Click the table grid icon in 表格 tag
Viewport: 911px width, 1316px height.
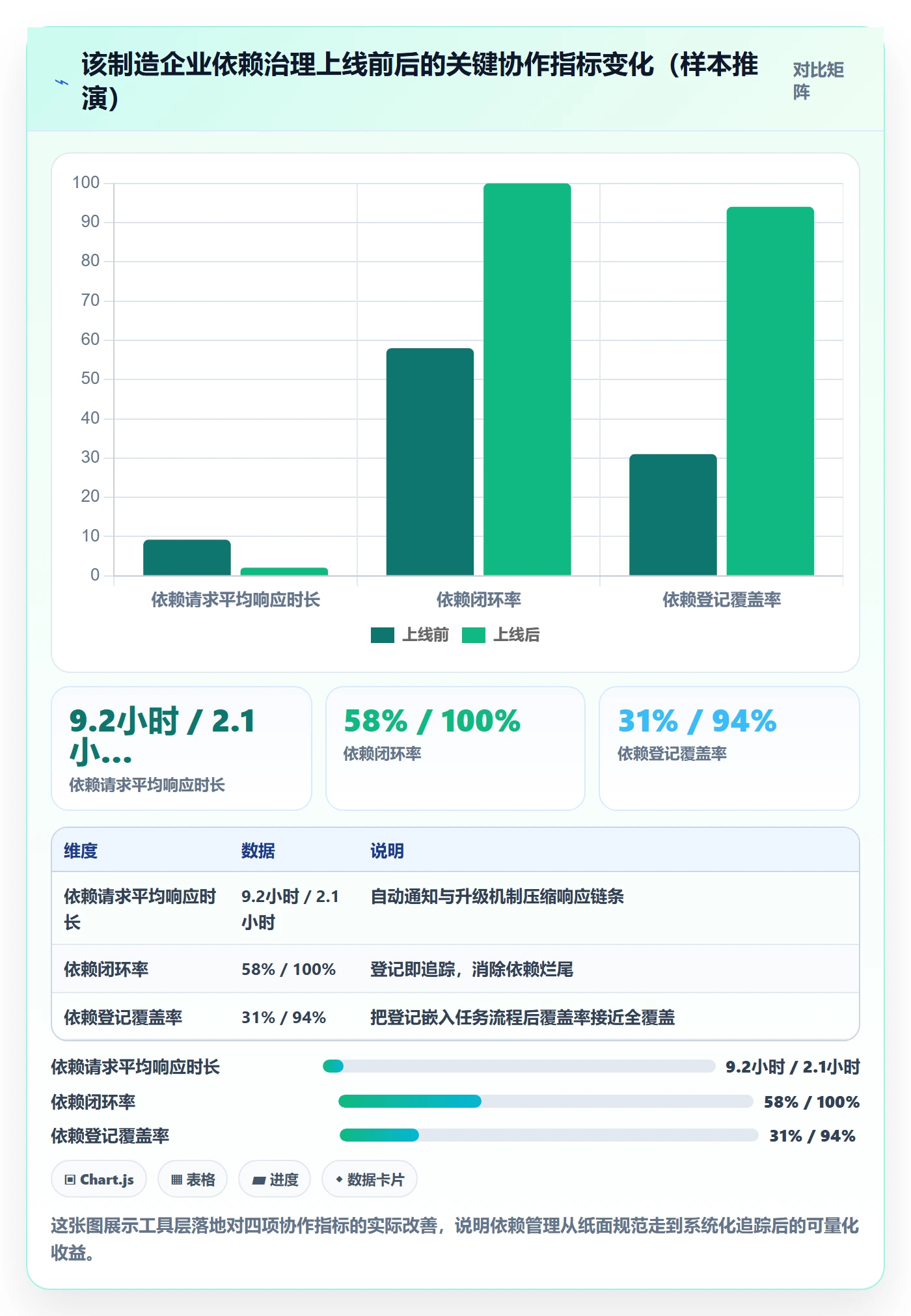coord(176,1179)
